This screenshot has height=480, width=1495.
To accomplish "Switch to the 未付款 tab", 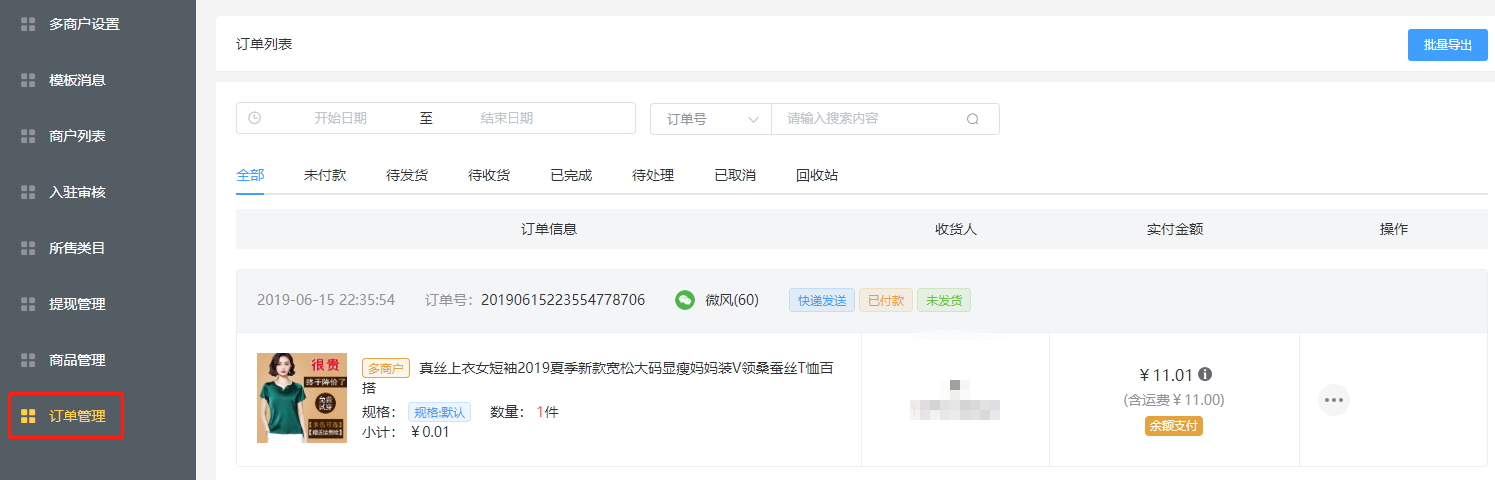I will coord(325,175).
